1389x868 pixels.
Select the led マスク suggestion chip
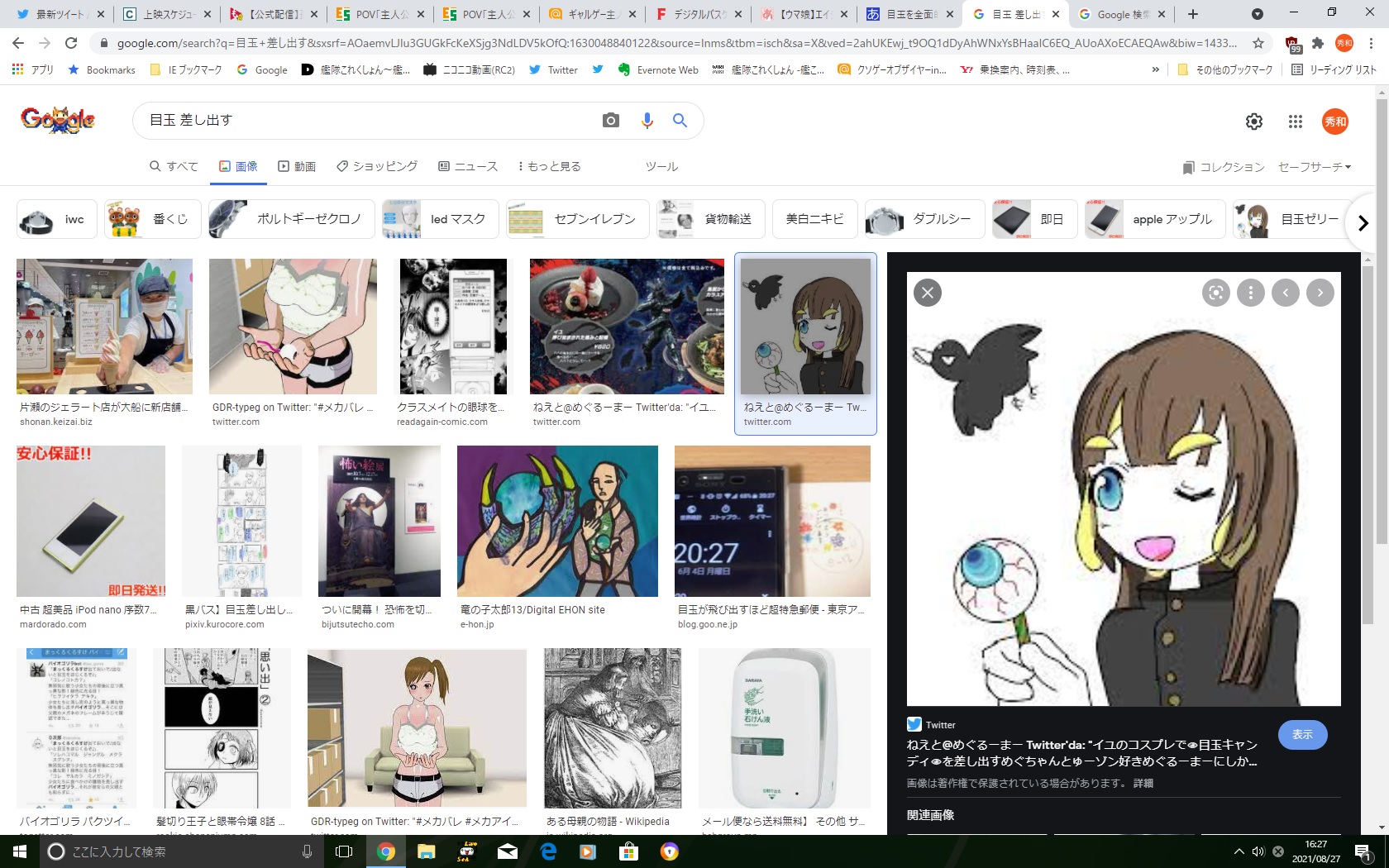point(441,219)
